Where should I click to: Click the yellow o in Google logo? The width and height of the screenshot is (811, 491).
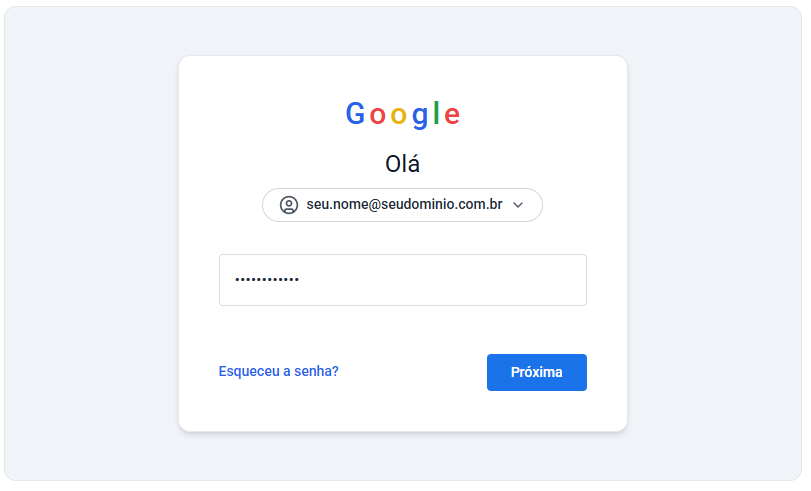(398, 116)
